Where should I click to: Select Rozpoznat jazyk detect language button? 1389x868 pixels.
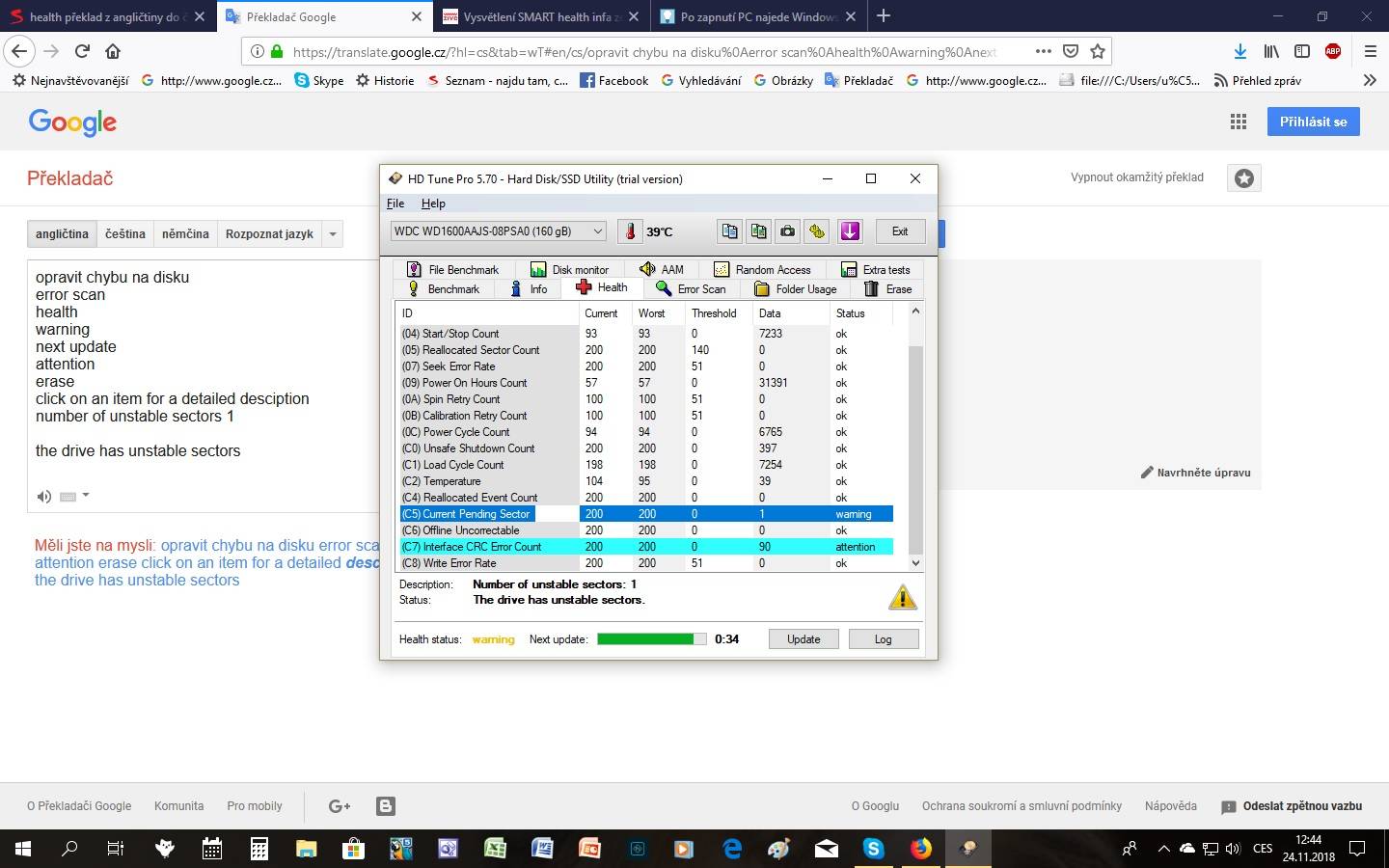(269, 233)
